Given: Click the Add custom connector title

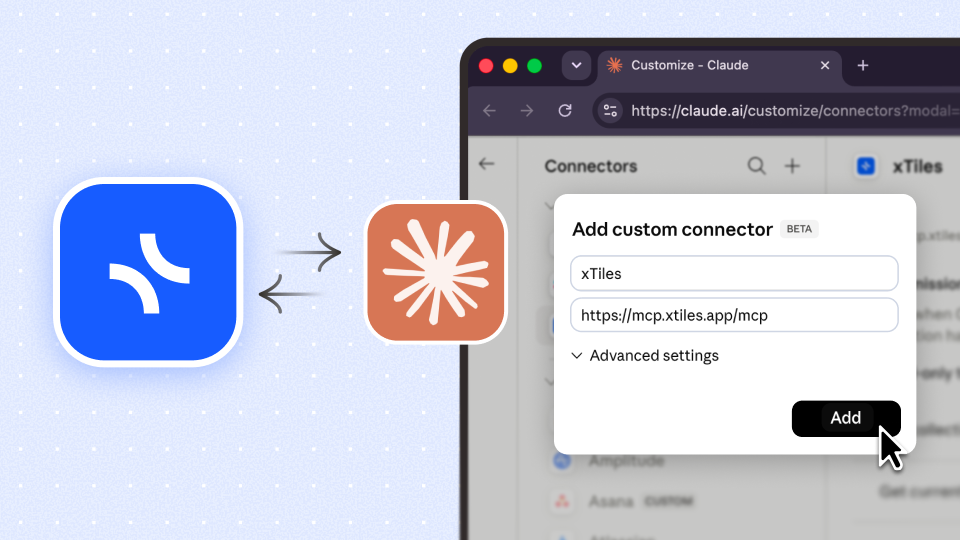Looking at the screenshot, I should click(672, 230).
